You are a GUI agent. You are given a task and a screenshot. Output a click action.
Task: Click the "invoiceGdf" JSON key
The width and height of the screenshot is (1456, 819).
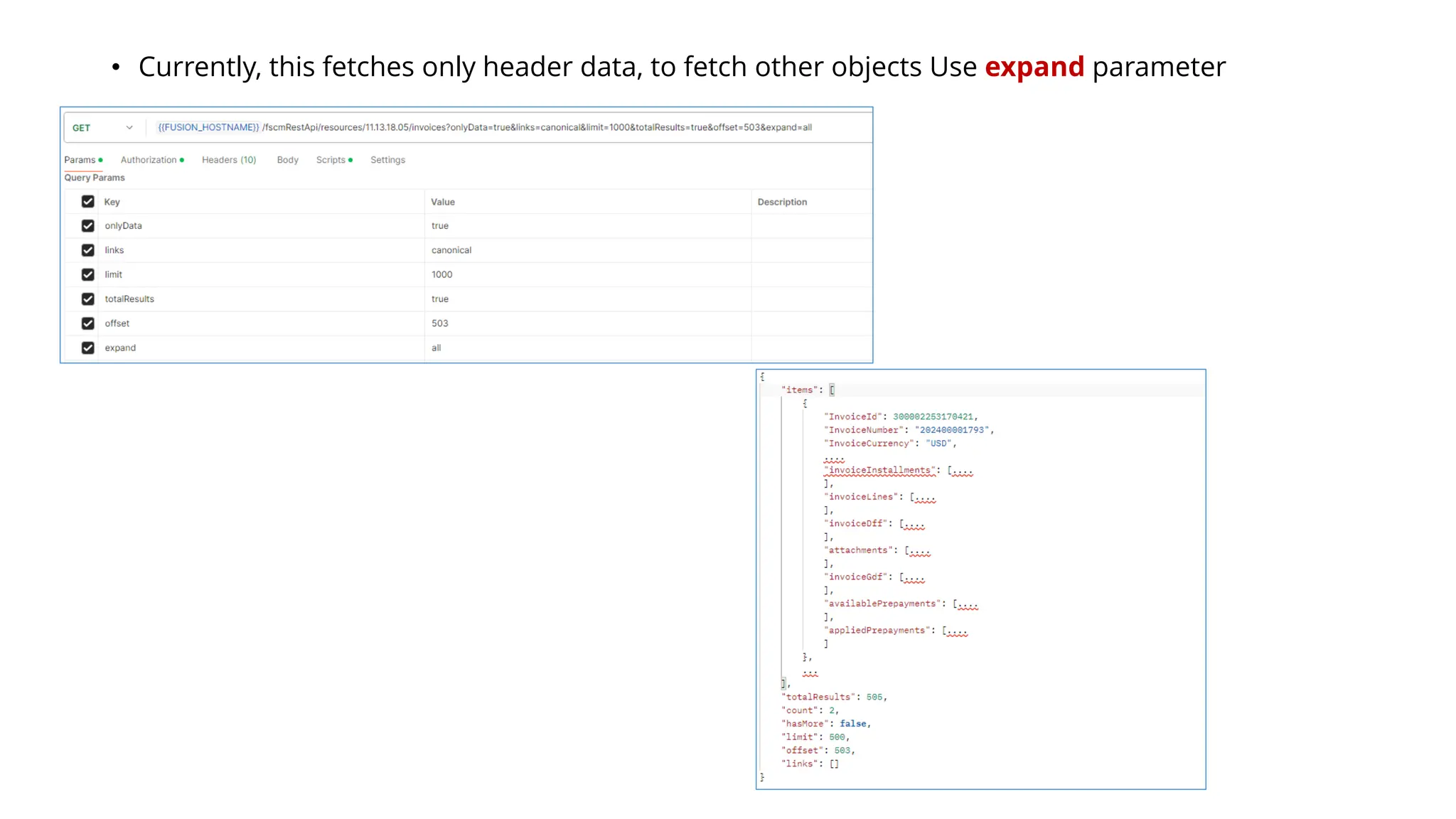tap(855, 577)
